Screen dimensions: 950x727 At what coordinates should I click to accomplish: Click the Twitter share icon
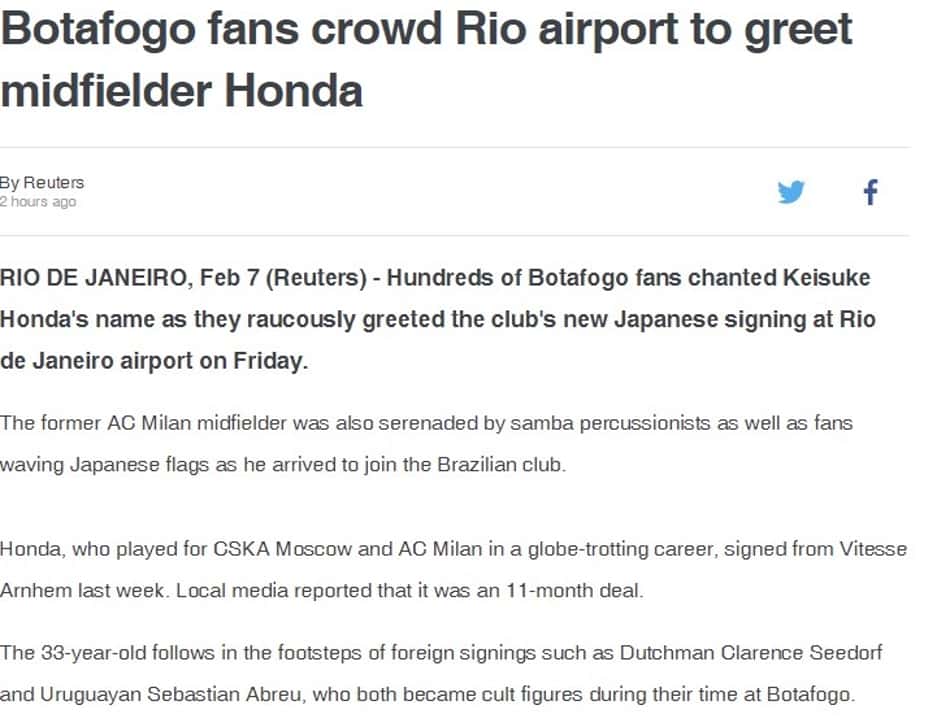pyautogui.click(x=791, y=193)
